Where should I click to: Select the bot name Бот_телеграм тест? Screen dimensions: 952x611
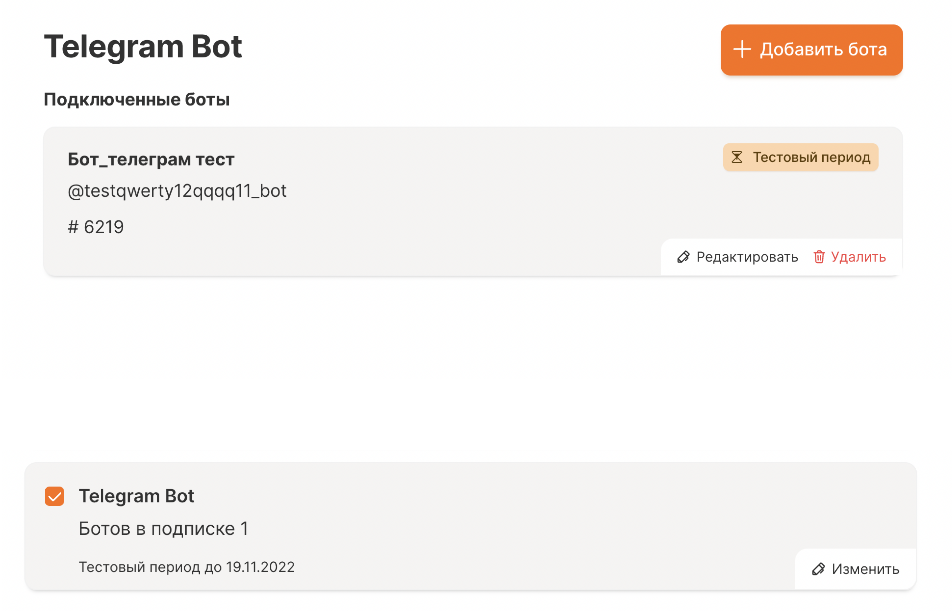[x=151, y=160]
